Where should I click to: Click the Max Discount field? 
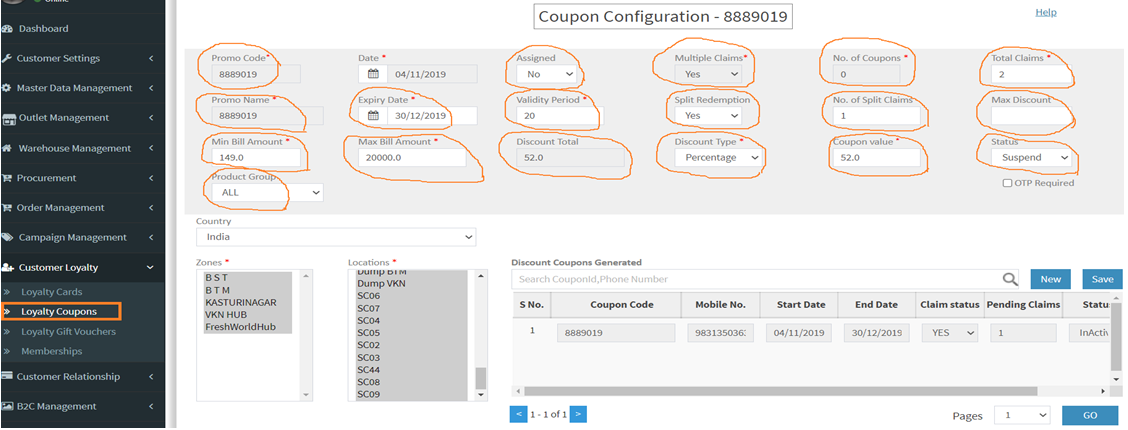1031,116
